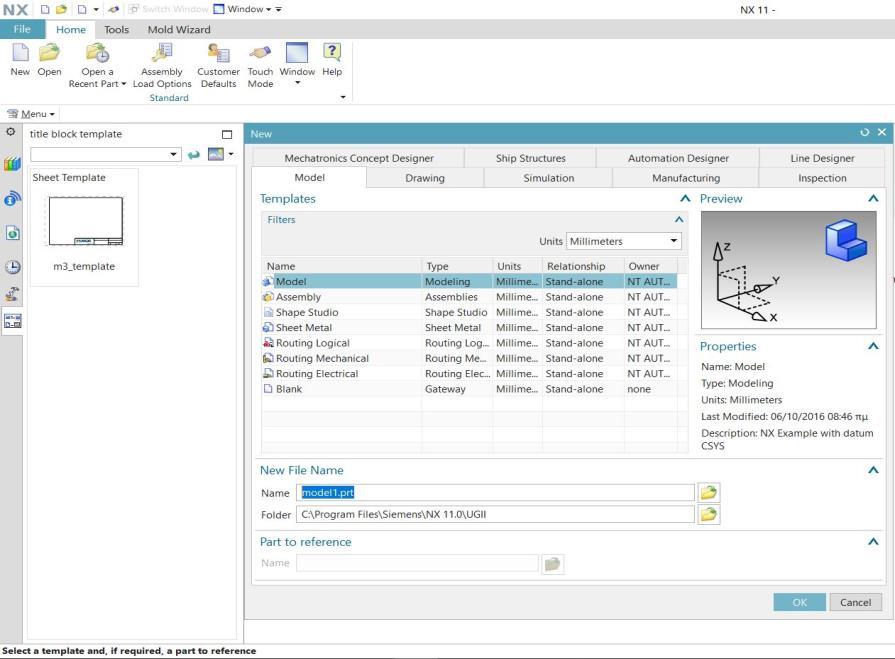895x659 pixels.
Task: Click Open a Recent Part icon
Action: pos(97,52)
